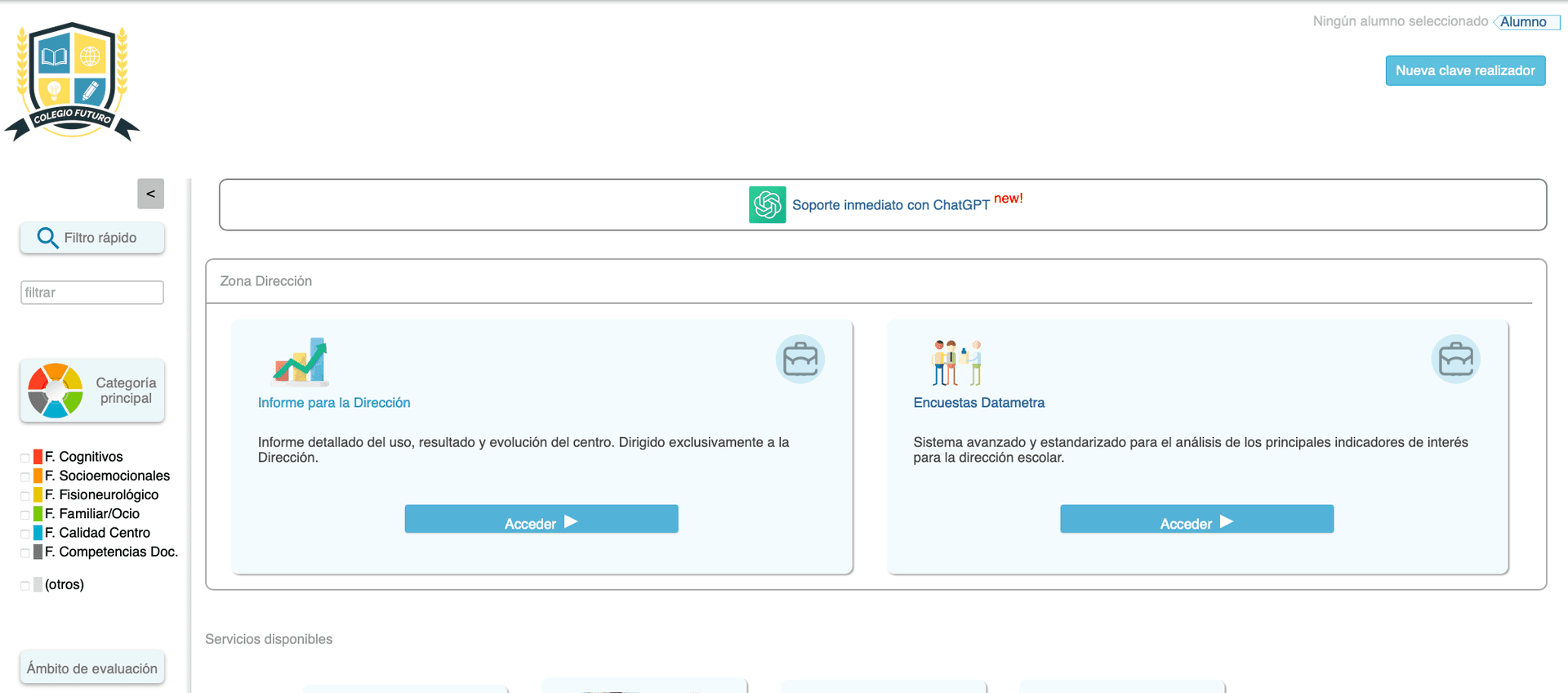The width and height of the screenshot is (1568, 693).
Task: Open the Alumno selector tag
Action: 1524,22
